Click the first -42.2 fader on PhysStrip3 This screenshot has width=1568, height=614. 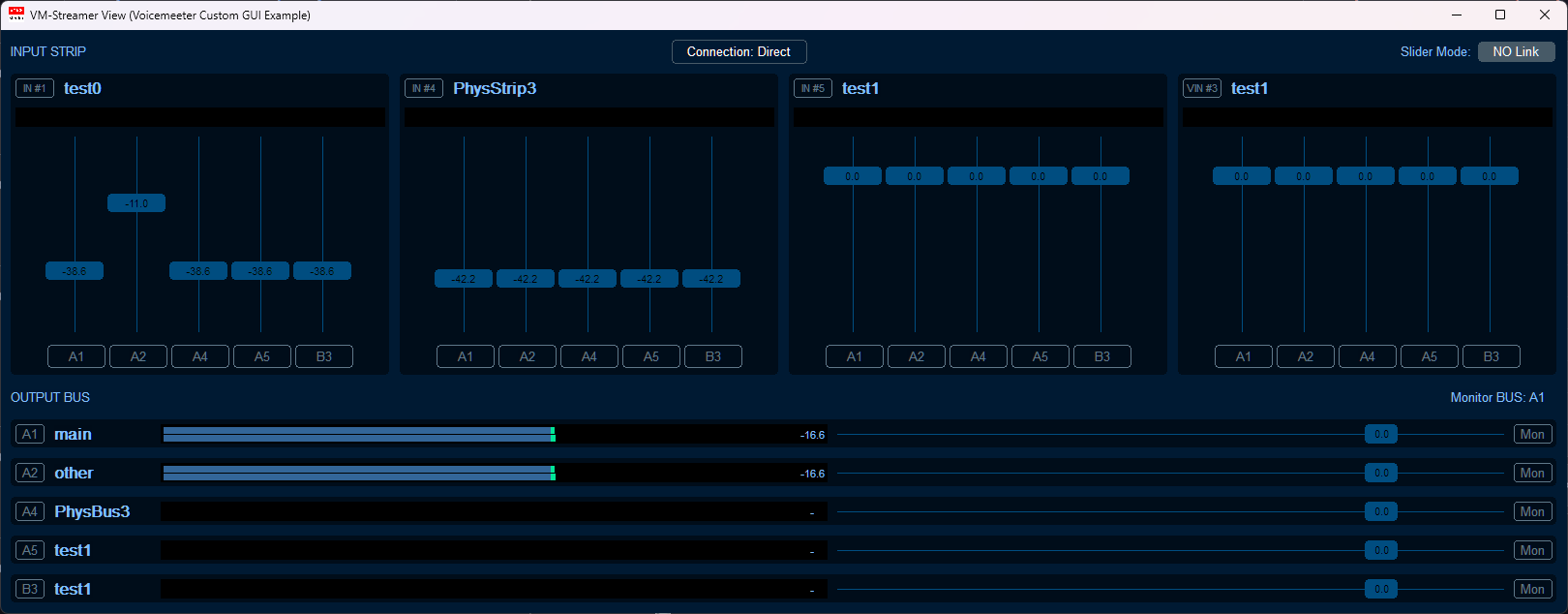tap(464, 279)
